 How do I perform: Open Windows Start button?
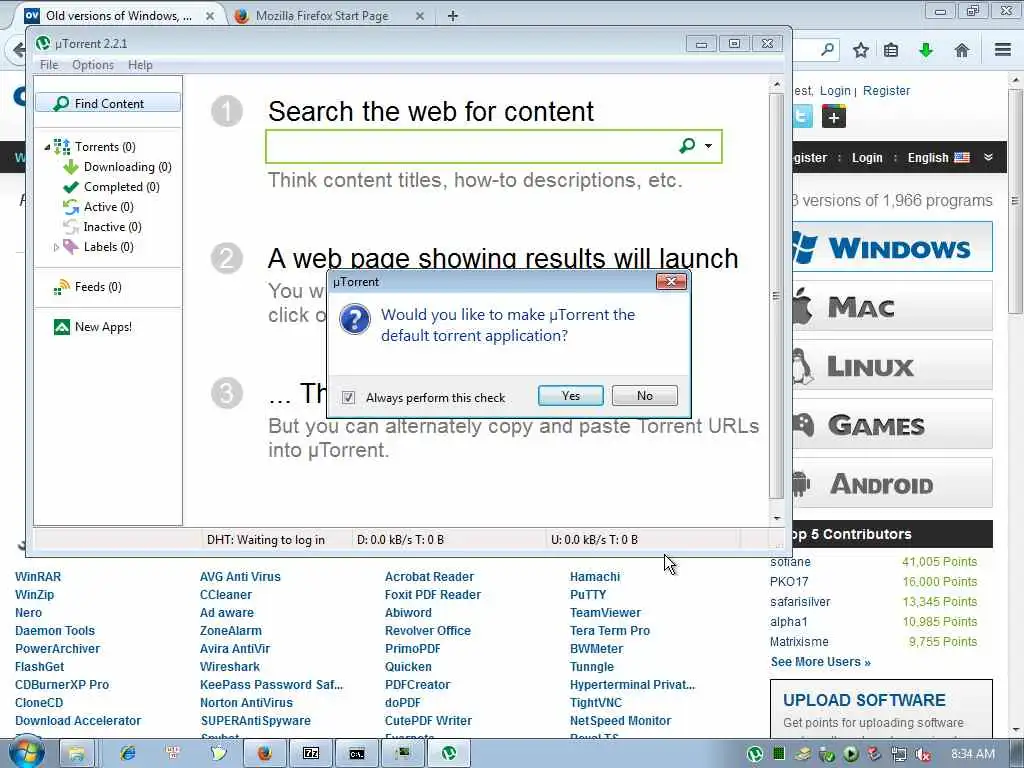[x=26, y=752]
